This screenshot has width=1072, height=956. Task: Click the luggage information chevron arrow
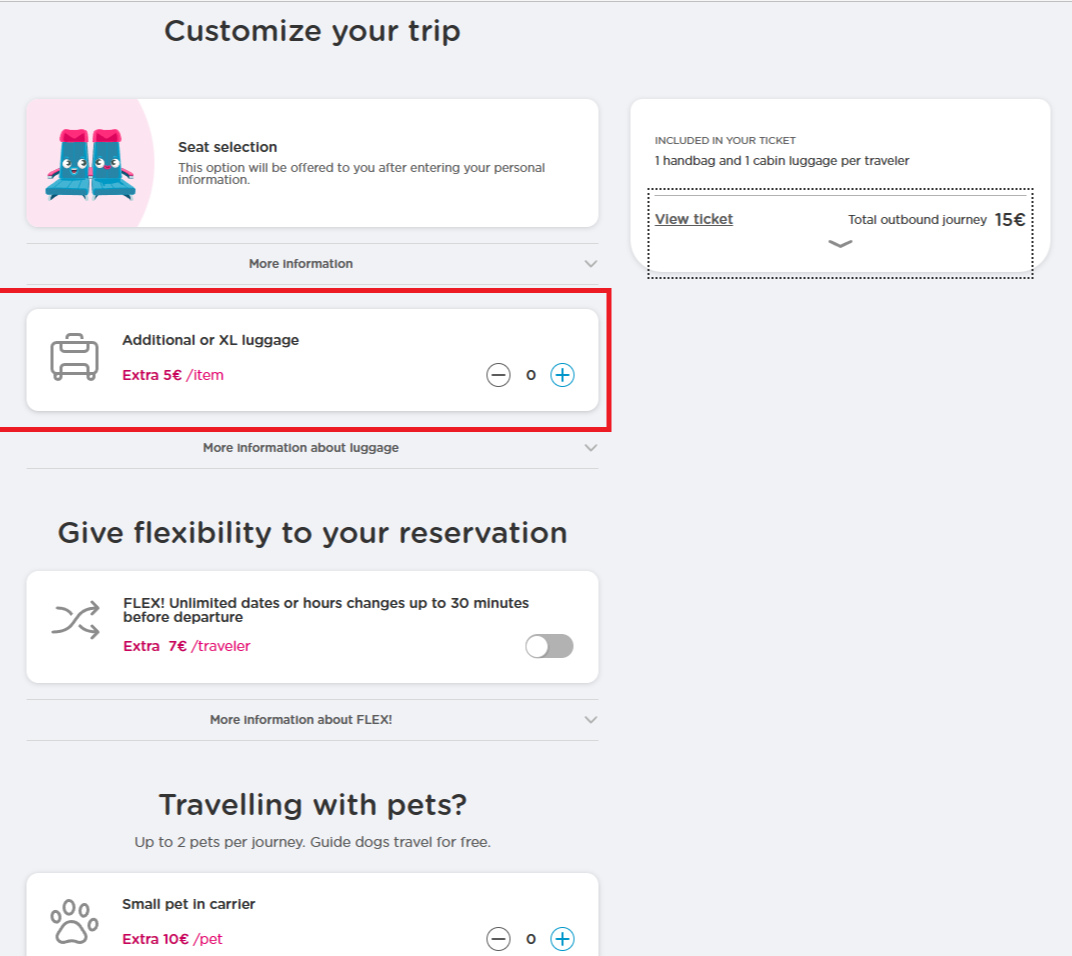(591, 448)
